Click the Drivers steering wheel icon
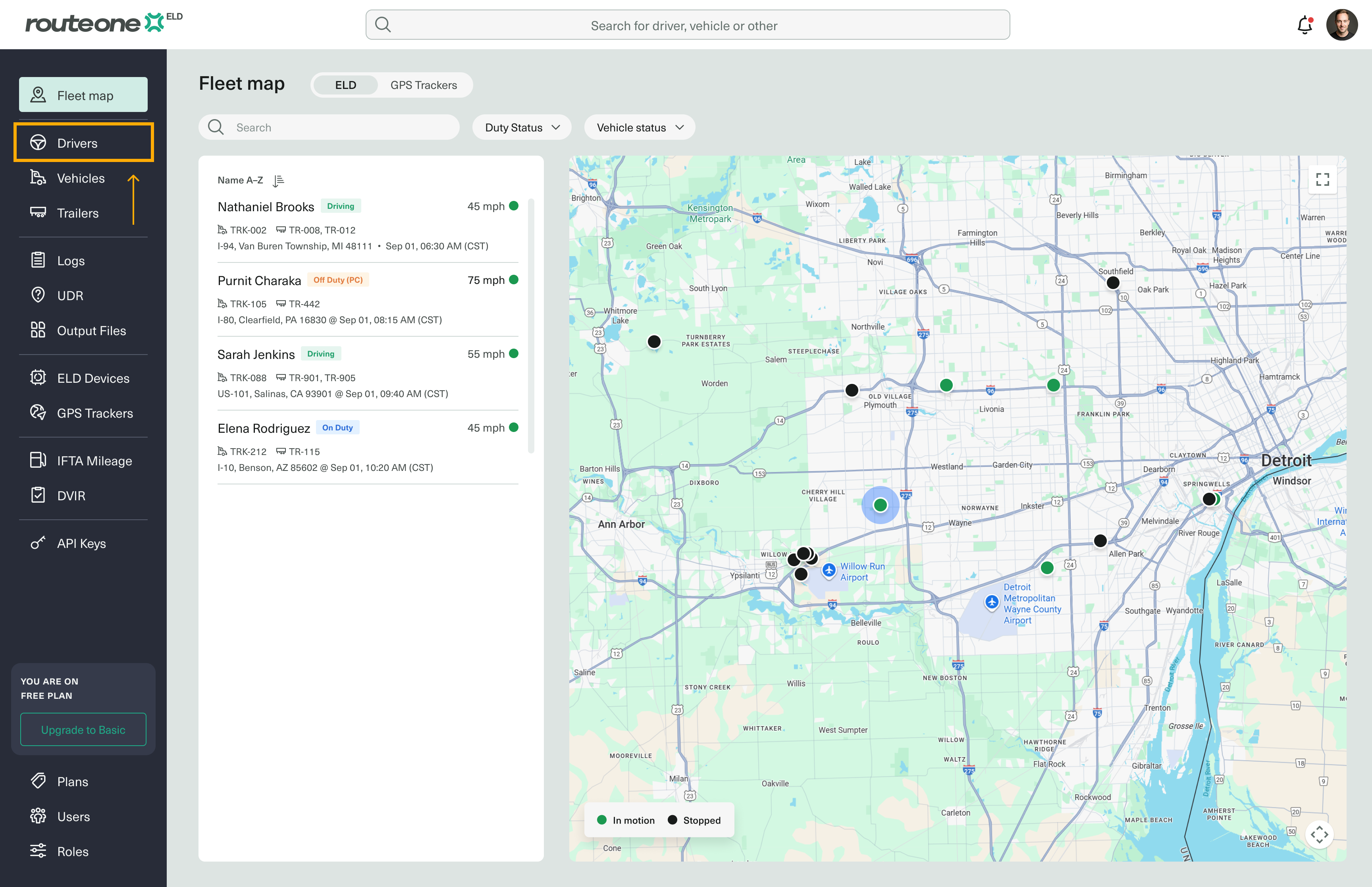Image resolution: width=1372 pixels, height=887 pixels. [x=38, y=143]
